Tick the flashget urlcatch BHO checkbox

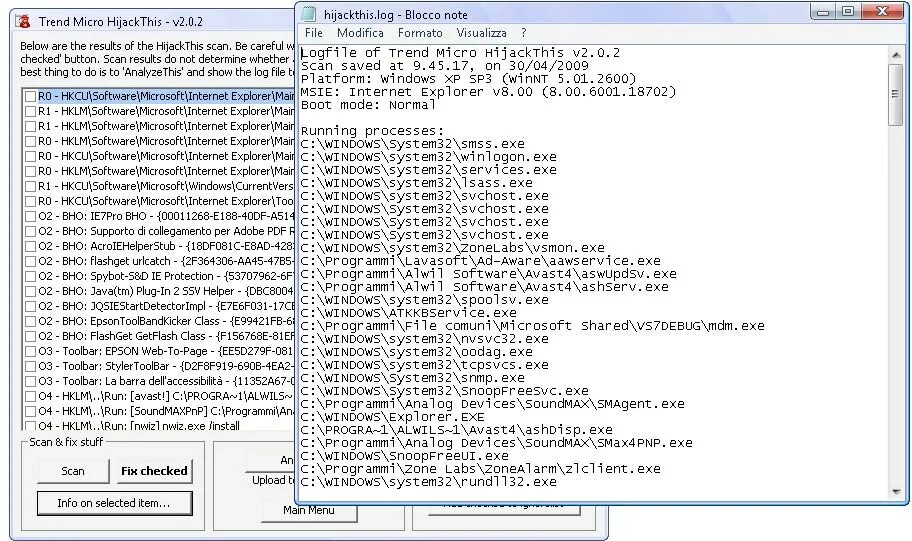(x=31, y=262)
